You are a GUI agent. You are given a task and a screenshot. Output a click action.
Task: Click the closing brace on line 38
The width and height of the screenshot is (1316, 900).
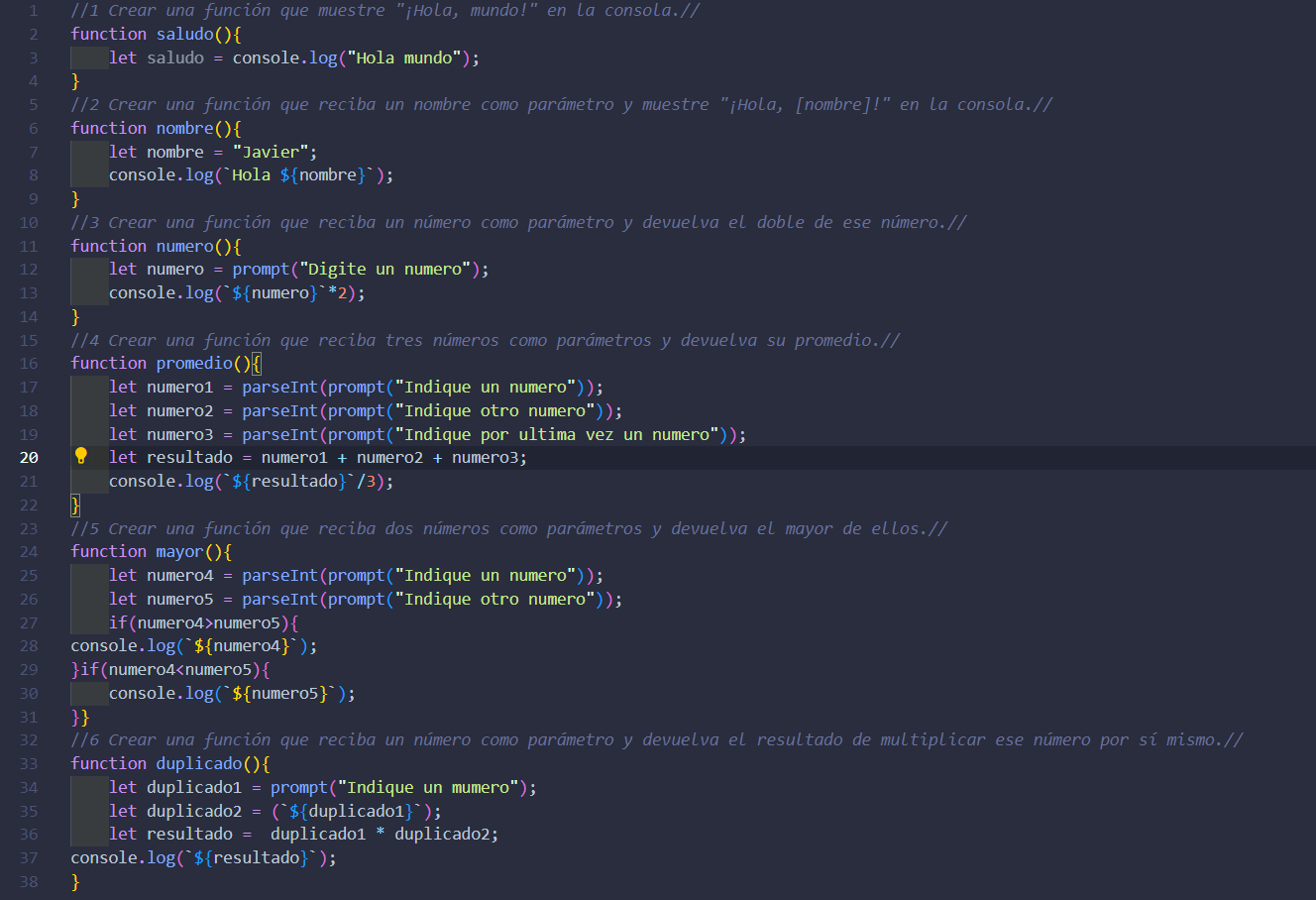(75, 881)
